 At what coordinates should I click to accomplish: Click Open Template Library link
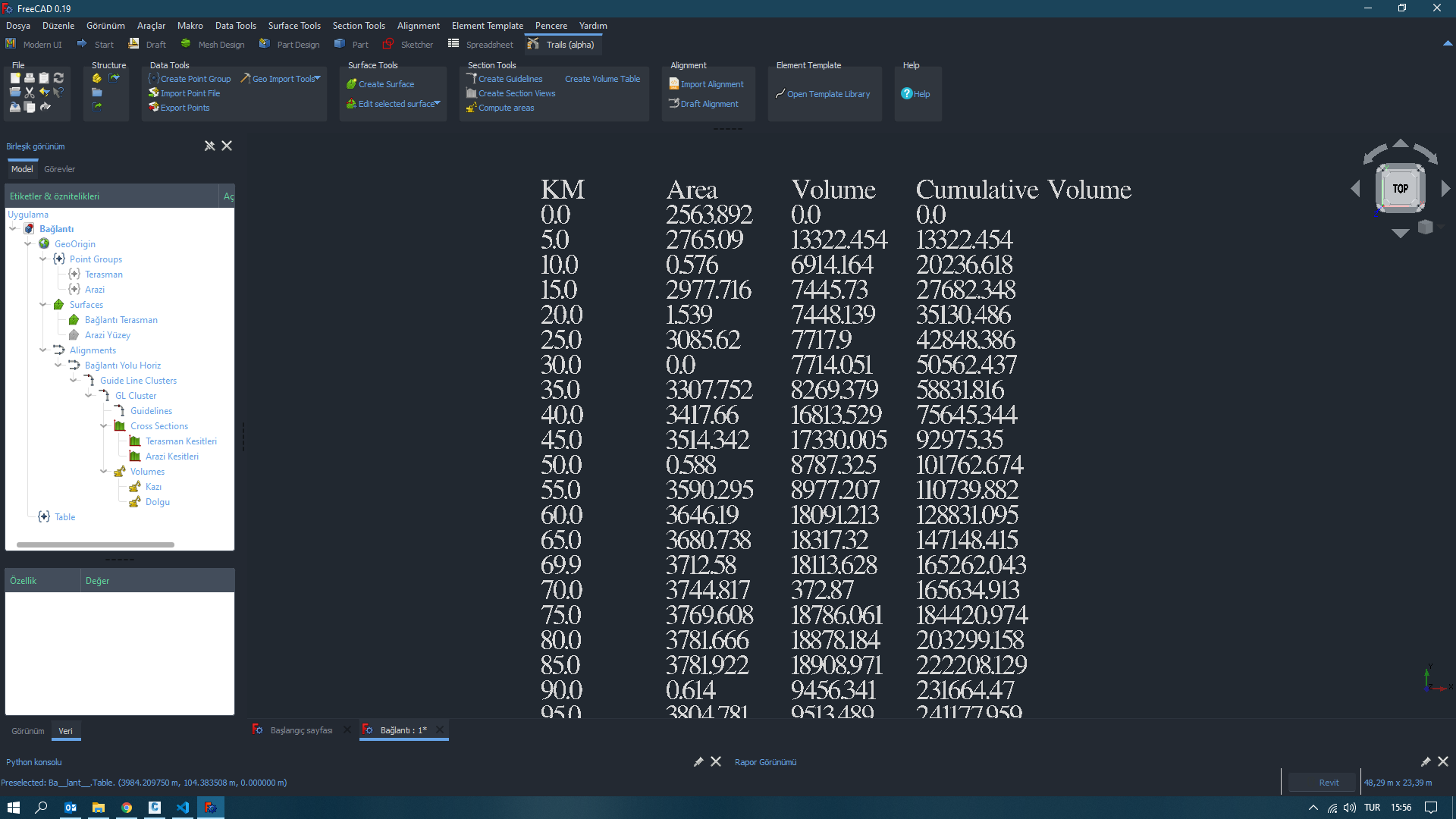click(x=828, y=94)
